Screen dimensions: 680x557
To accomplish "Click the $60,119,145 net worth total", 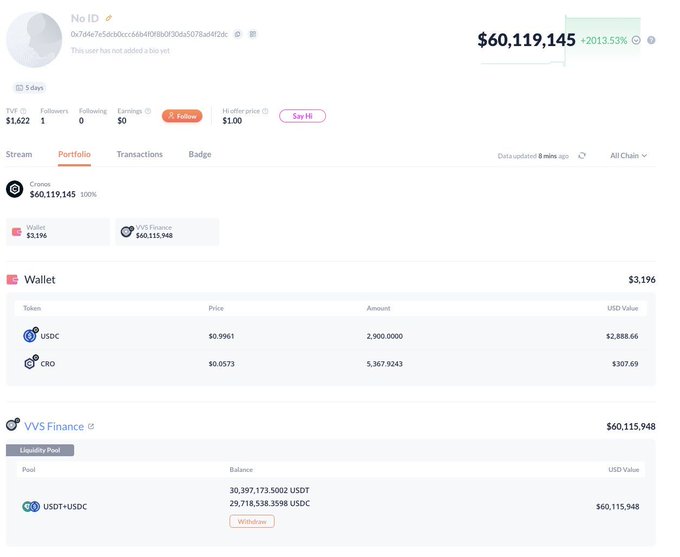I will click(x=526, y=40).
